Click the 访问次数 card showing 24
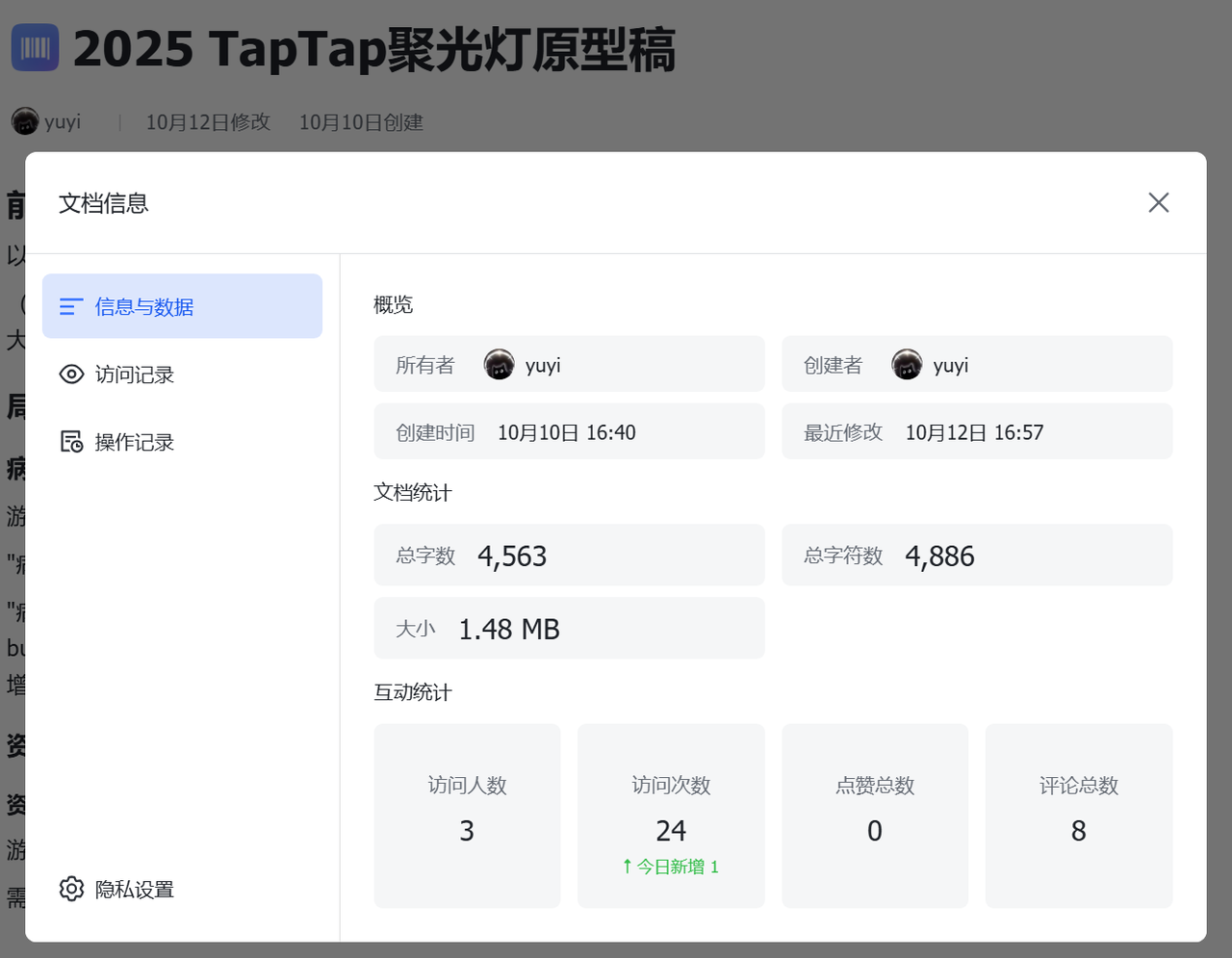The image size is (1232, 958). tap(671, 816)
